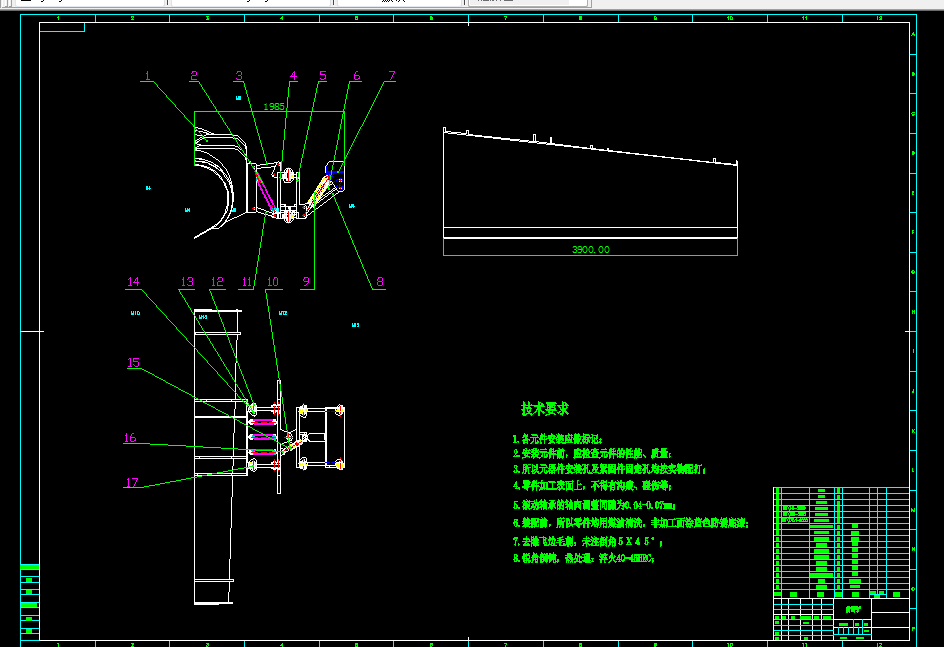This screenshot has height=647, width=944.
Task: Select requirement line 7 about 5X45° chamfer
Action: [588, 542]
